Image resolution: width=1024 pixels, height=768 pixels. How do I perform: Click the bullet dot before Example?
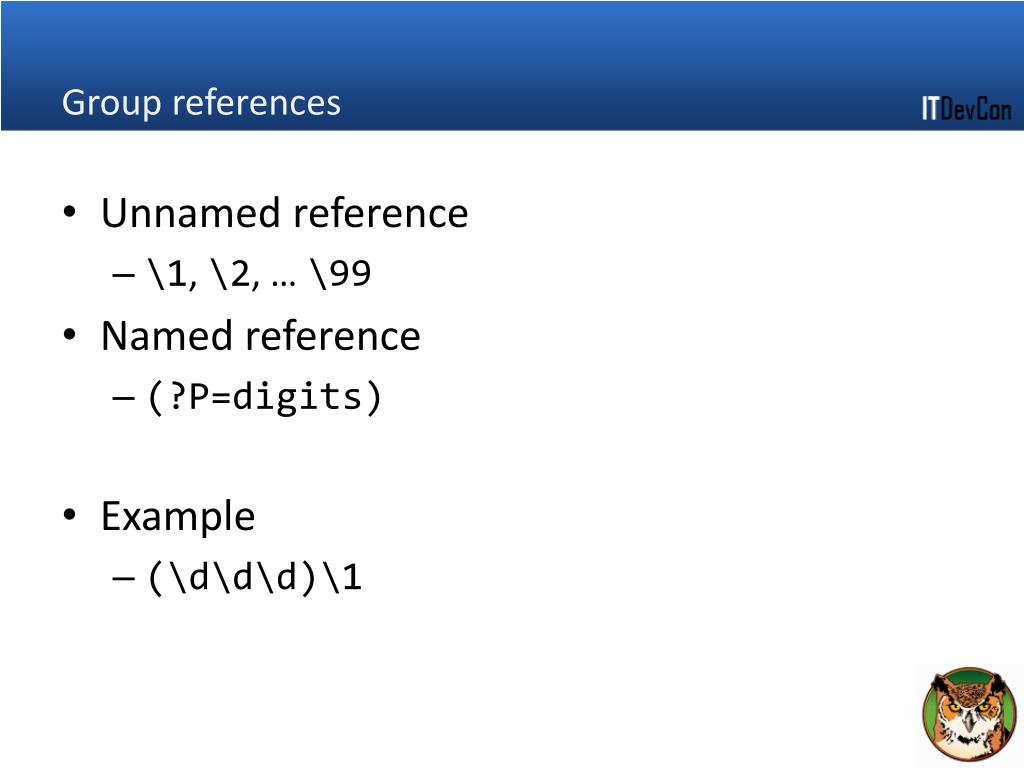(70, 515)
